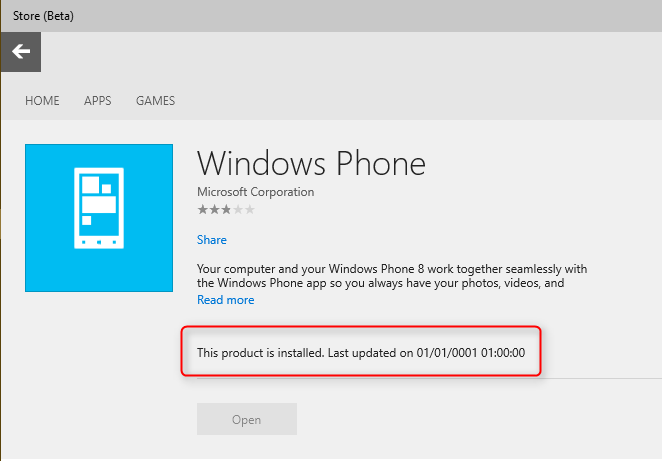Click the app description paragraph
This screenshot has width=662, height=461.
point(392,276)
